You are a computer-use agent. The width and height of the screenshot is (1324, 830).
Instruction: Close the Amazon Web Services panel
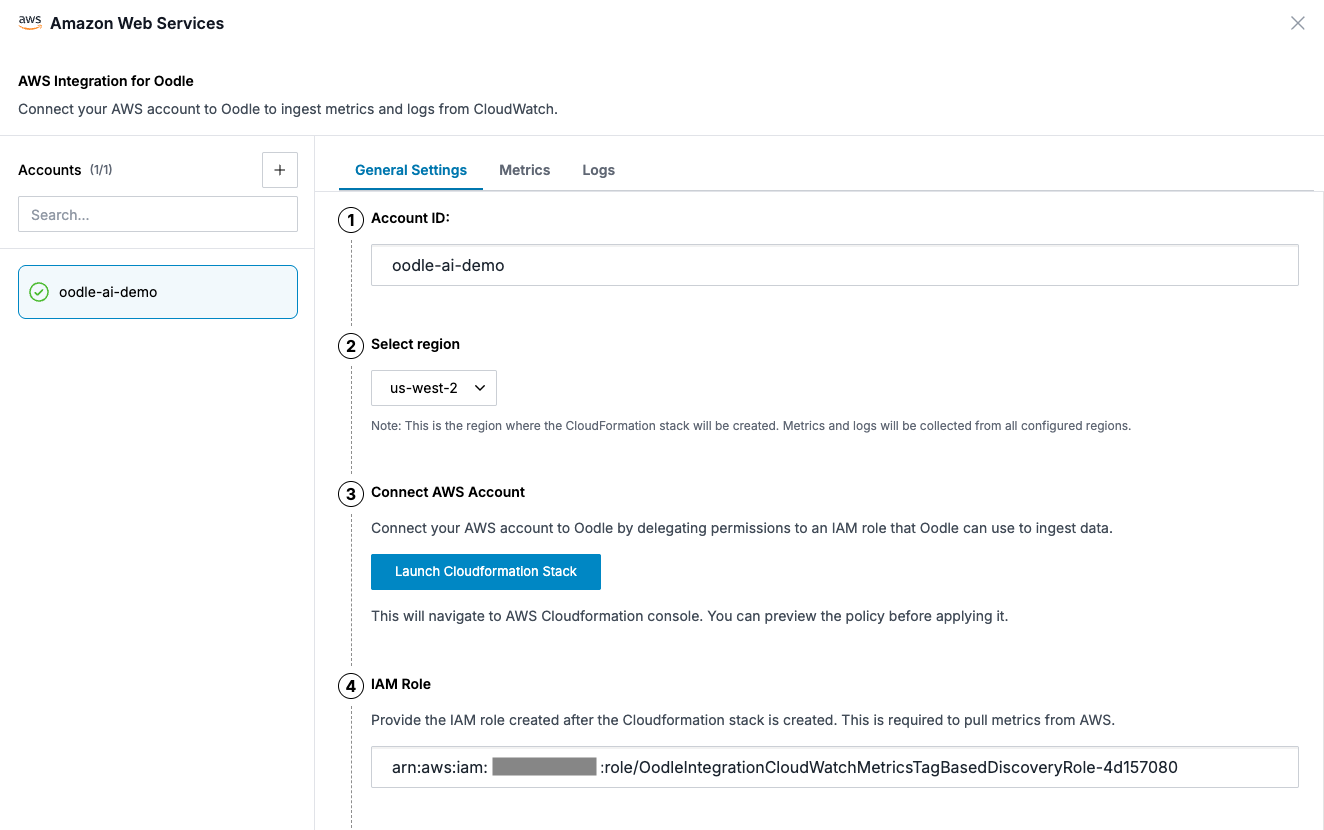click(1297, 23)
